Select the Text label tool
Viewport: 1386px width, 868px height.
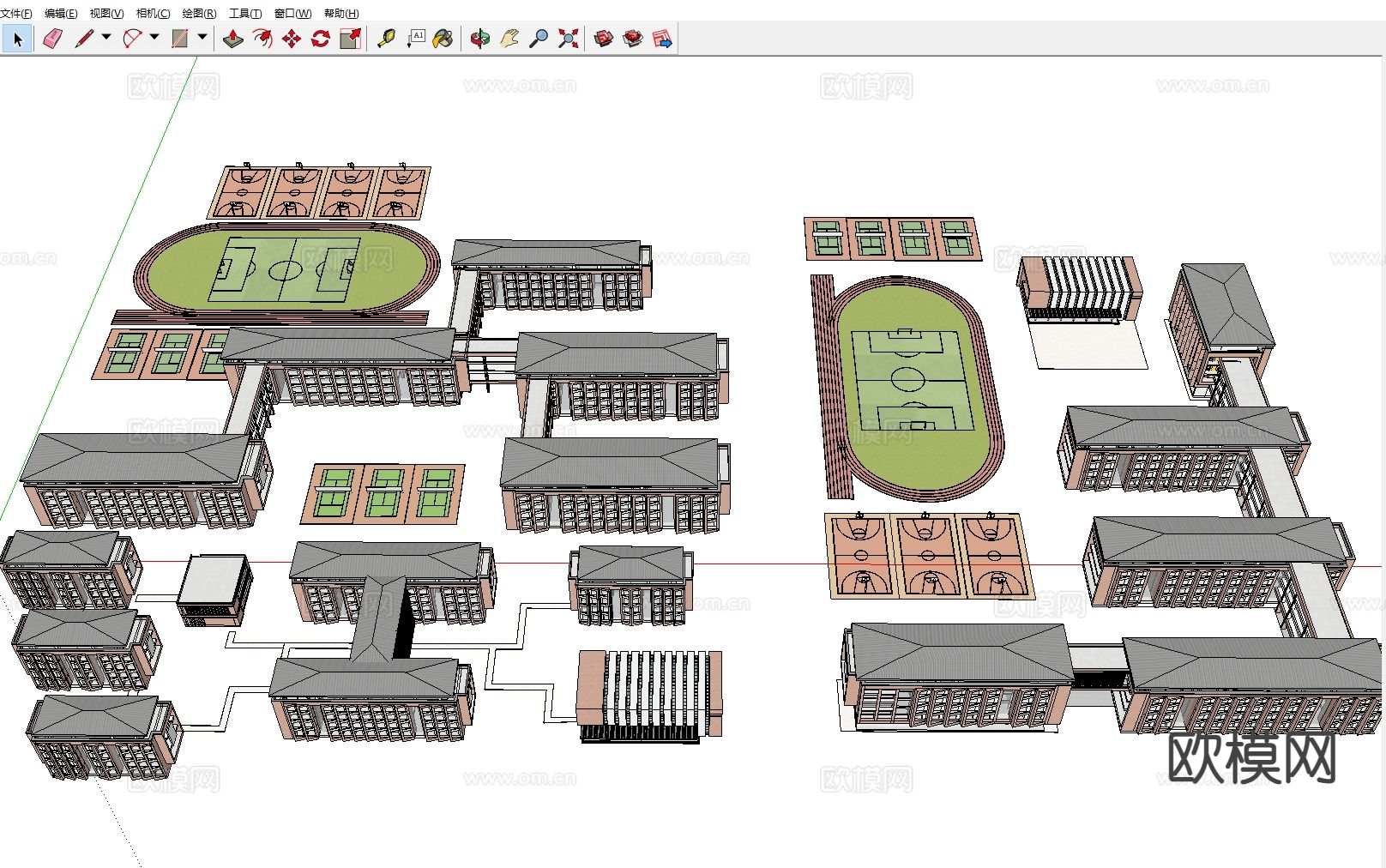pyautogui.click(x=416, y=39)
